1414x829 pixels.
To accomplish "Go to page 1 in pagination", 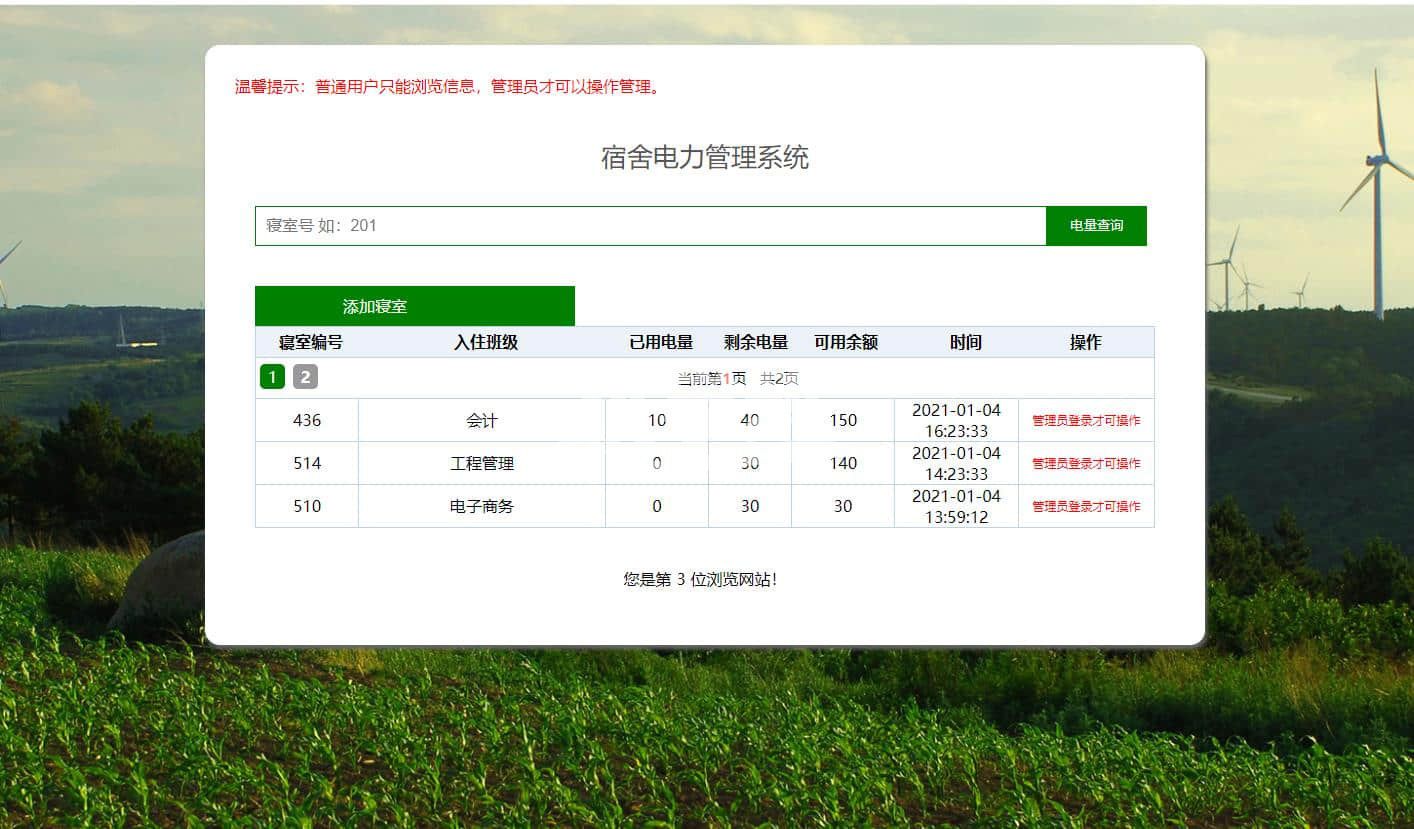I will pyautogui.click(x=272, y=377).
